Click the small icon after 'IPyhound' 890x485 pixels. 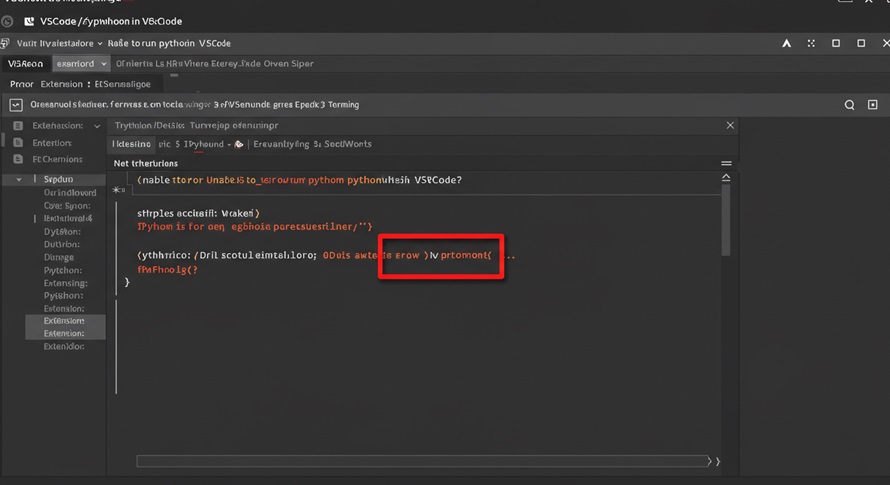tap(239, 144)
